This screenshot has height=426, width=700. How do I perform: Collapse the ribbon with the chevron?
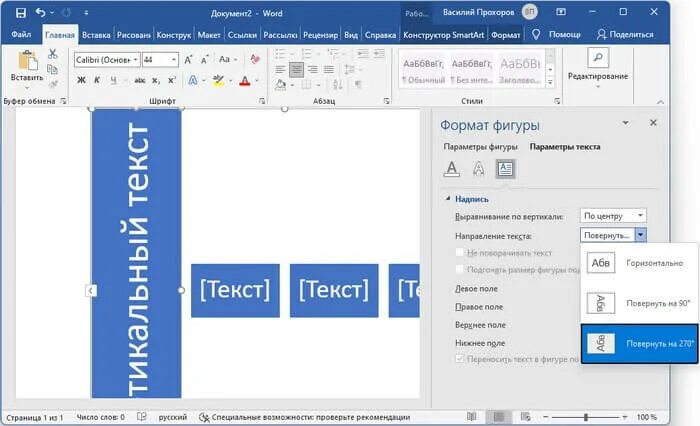coord(660,102)
